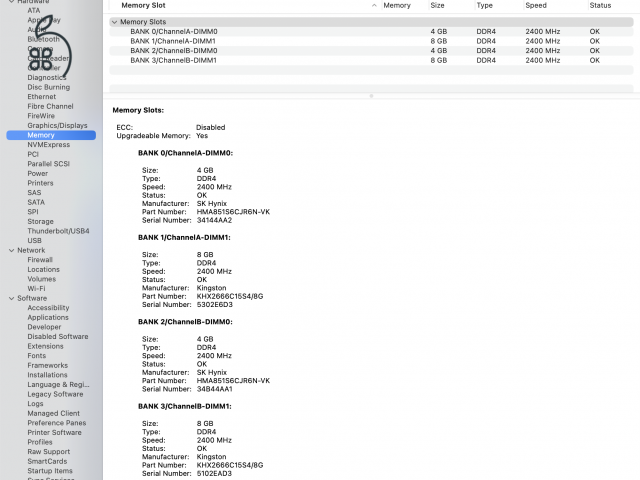Select BANK 0/ChannelA-DIMM0 row
This screenshot has height=480, width=640.
pos(371,31)
